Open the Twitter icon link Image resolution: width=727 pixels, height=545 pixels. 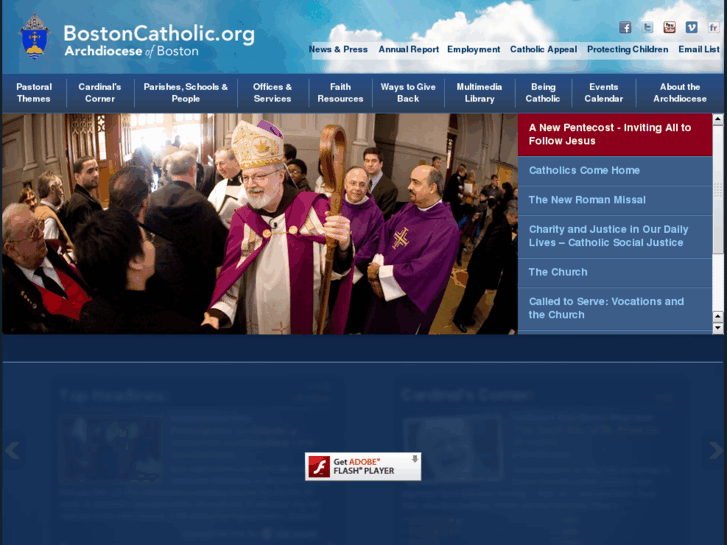647,28
